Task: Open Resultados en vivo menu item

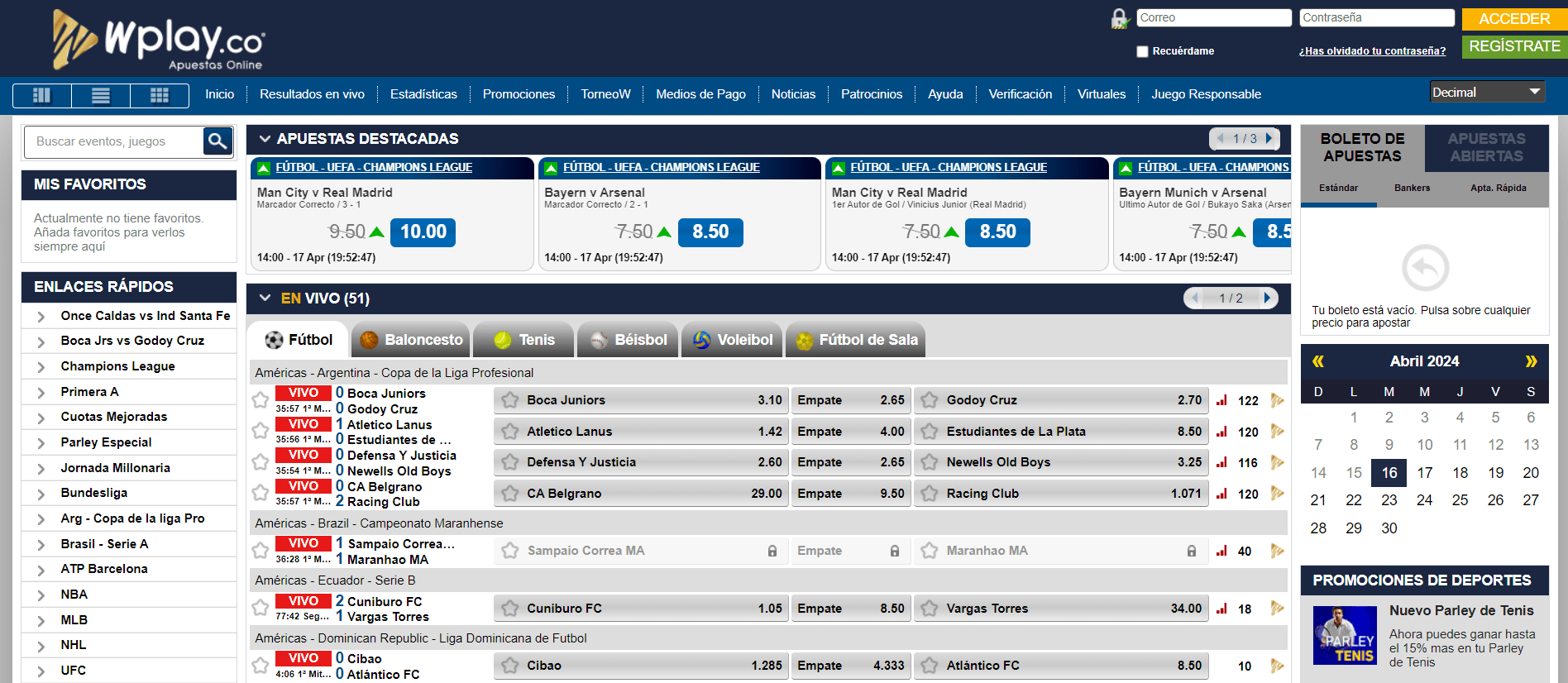Action: (312, 94)
